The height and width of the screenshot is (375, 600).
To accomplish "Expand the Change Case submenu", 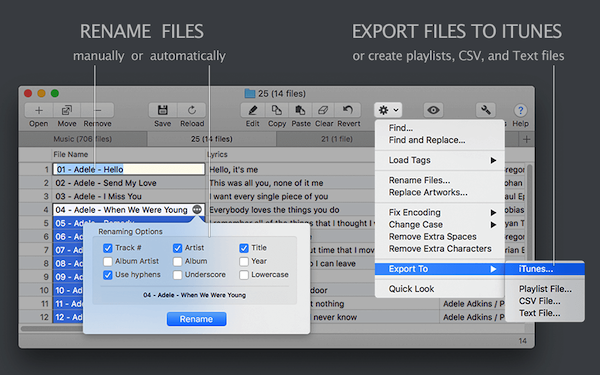I will 440,225.
